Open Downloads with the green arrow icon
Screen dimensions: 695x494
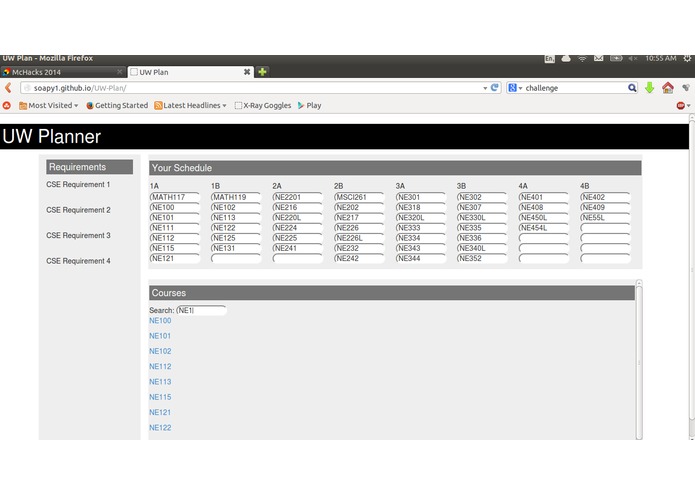click(649, 88)
